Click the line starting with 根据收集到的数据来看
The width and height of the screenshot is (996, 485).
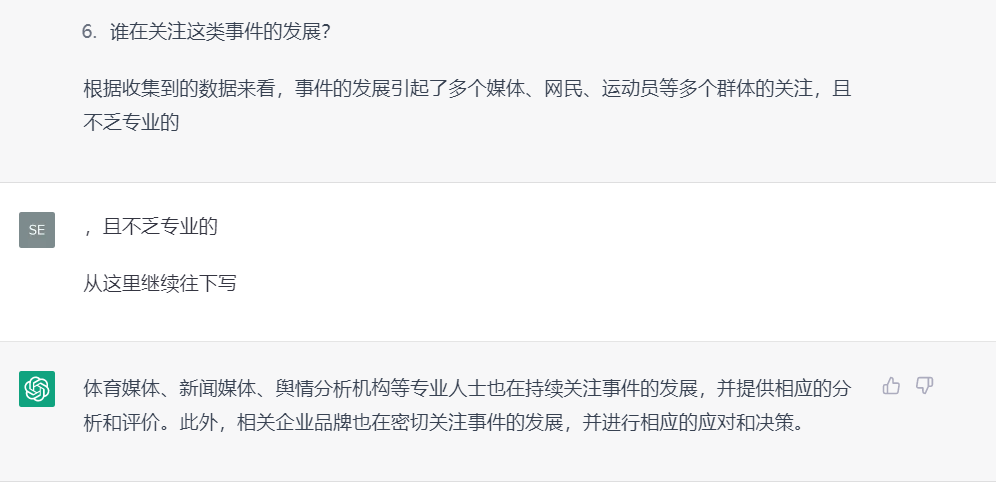point(467,89)
